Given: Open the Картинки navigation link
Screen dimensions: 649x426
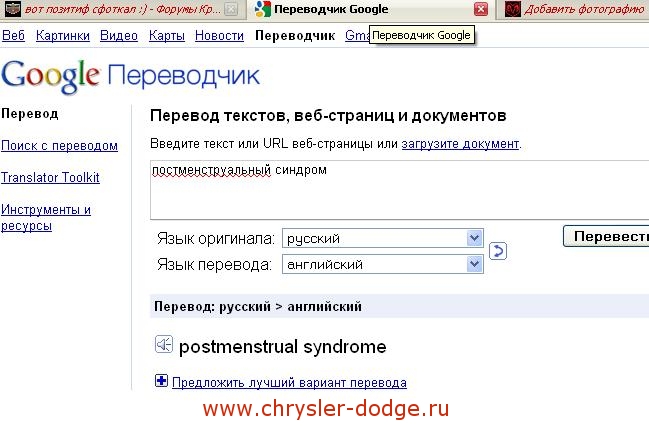Looking at the screenshot, I should [62, 36].
